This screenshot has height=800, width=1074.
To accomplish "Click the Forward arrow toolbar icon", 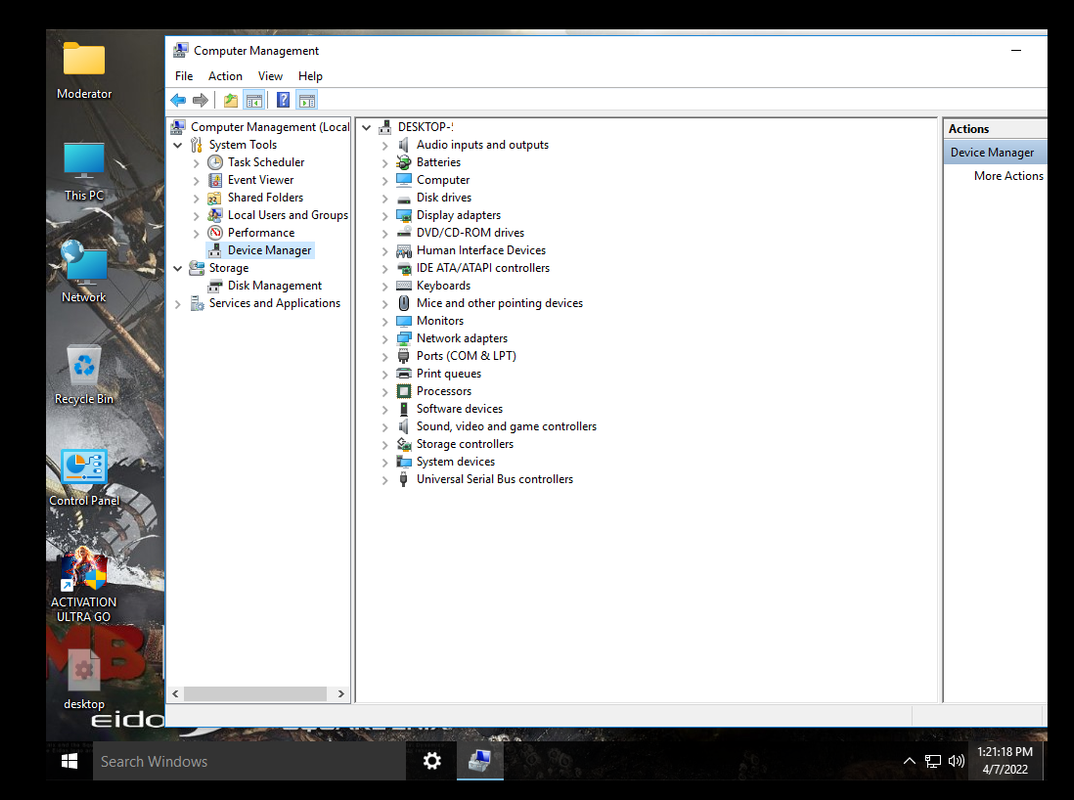I will coord(200,101).
